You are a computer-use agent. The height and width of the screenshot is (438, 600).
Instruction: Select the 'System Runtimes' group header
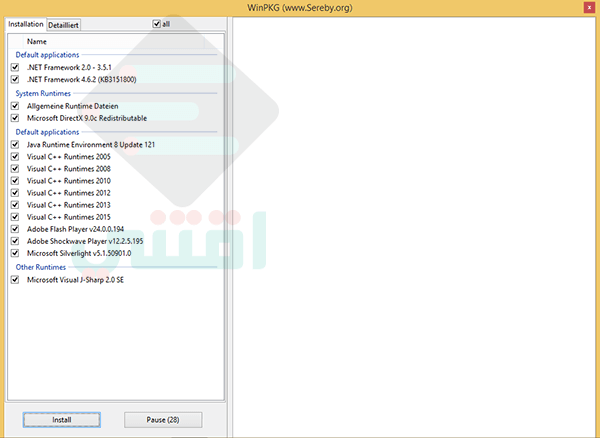43,93
